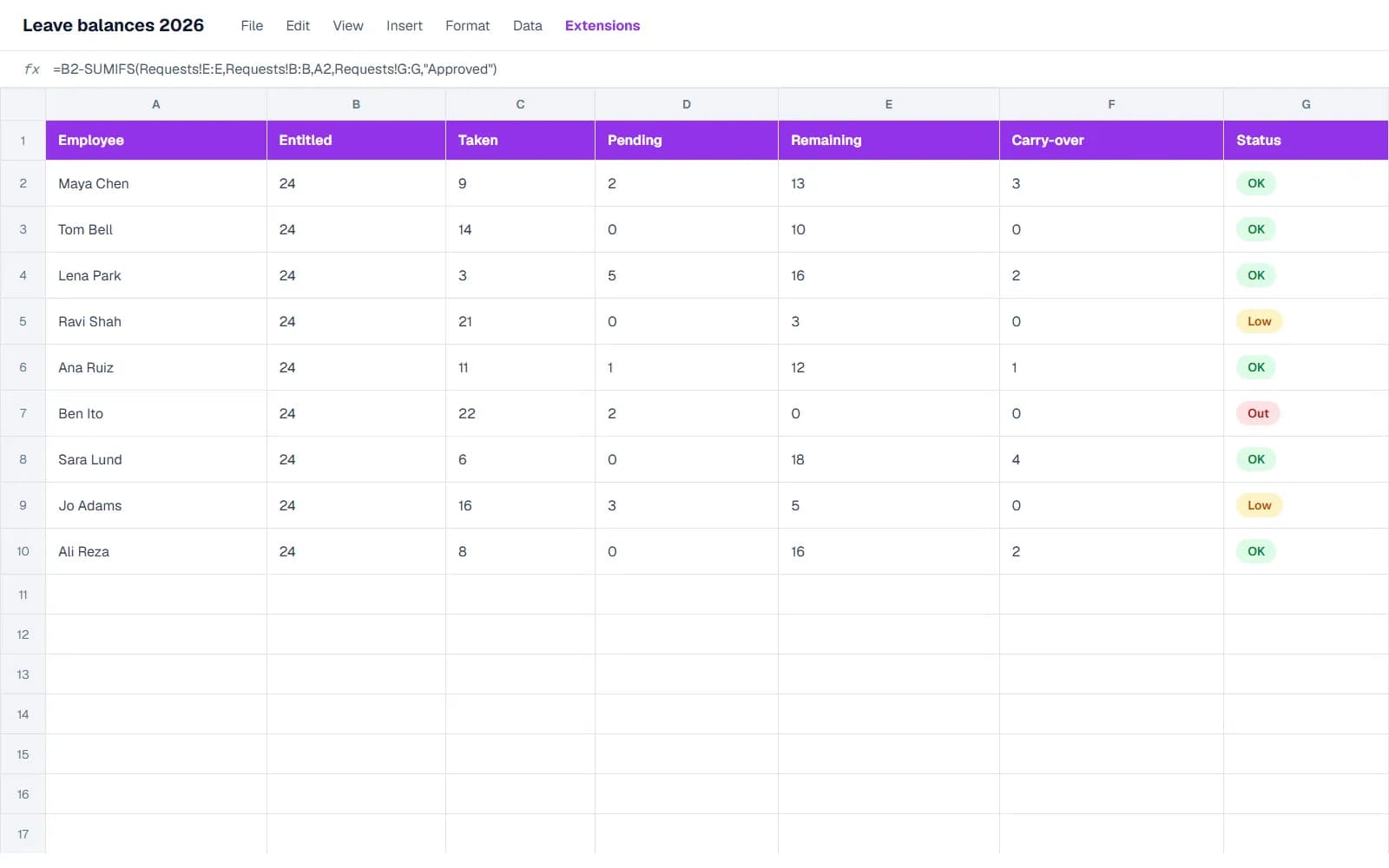Click the Remaining header cell

[889, 141]
